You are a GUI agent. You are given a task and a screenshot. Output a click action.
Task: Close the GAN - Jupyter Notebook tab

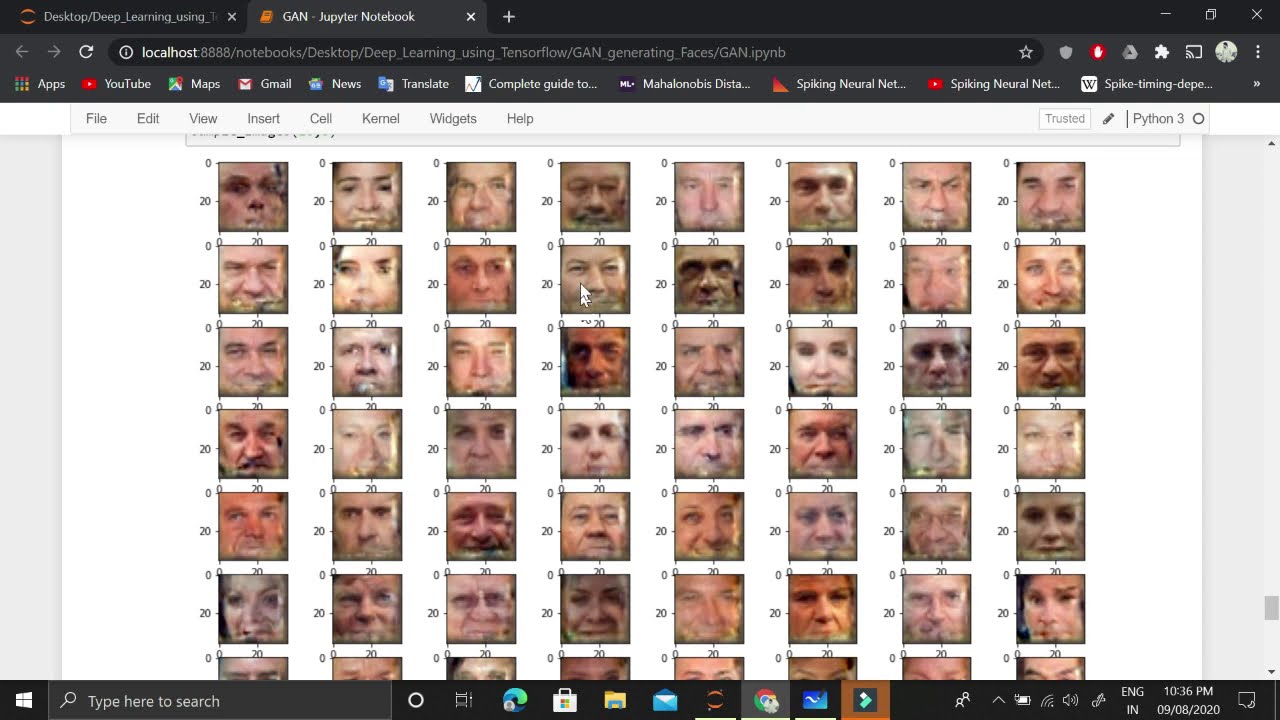coord(471,17)
